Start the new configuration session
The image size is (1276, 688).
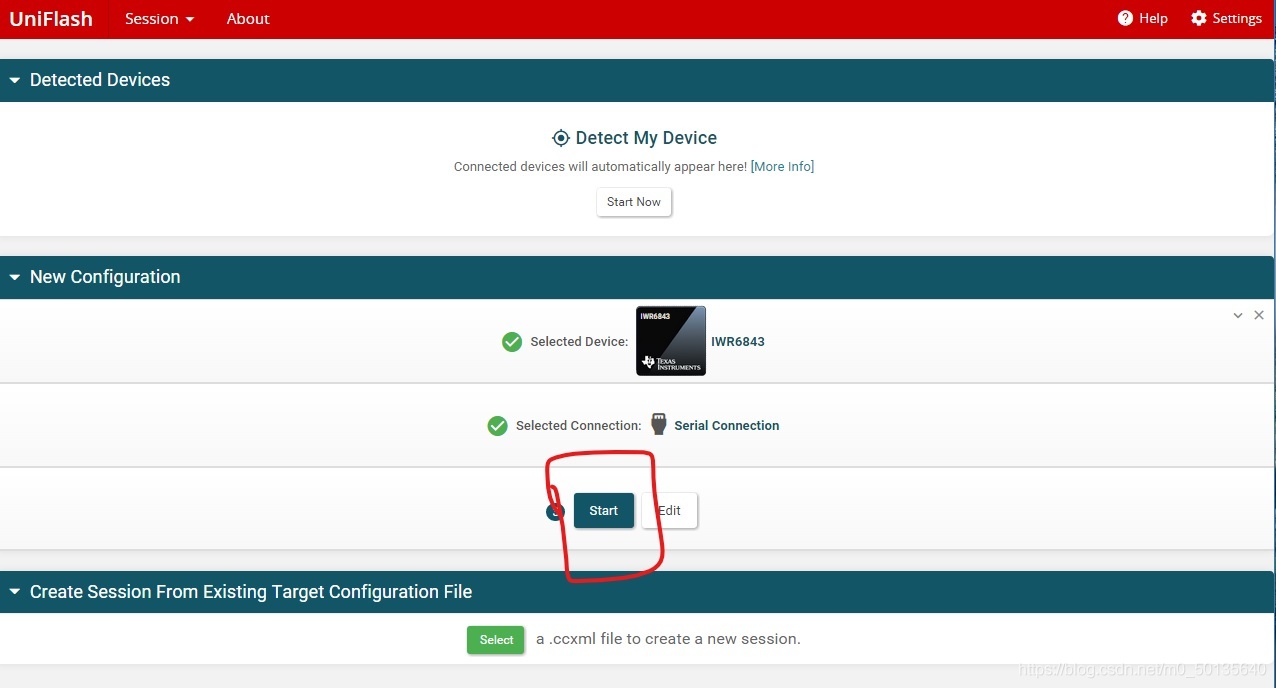tap(604, 510)
